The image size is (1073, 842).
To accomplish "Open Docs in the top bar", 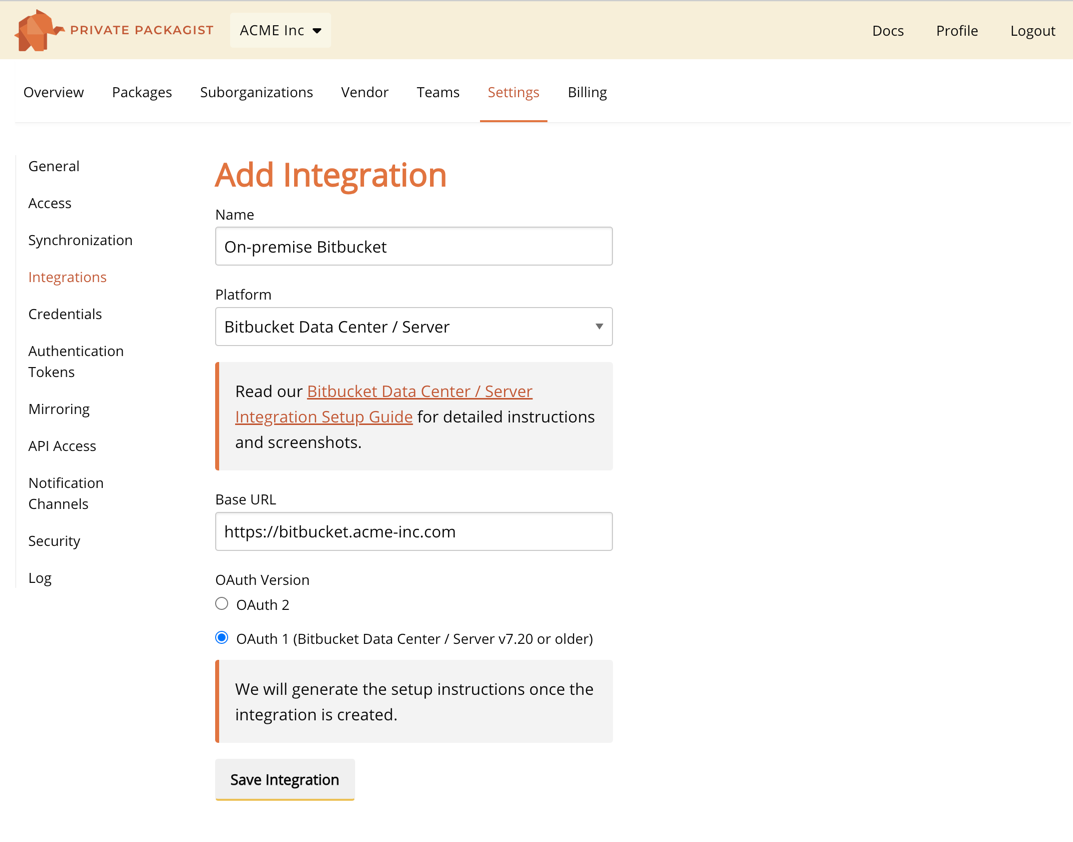I will 887,31.
